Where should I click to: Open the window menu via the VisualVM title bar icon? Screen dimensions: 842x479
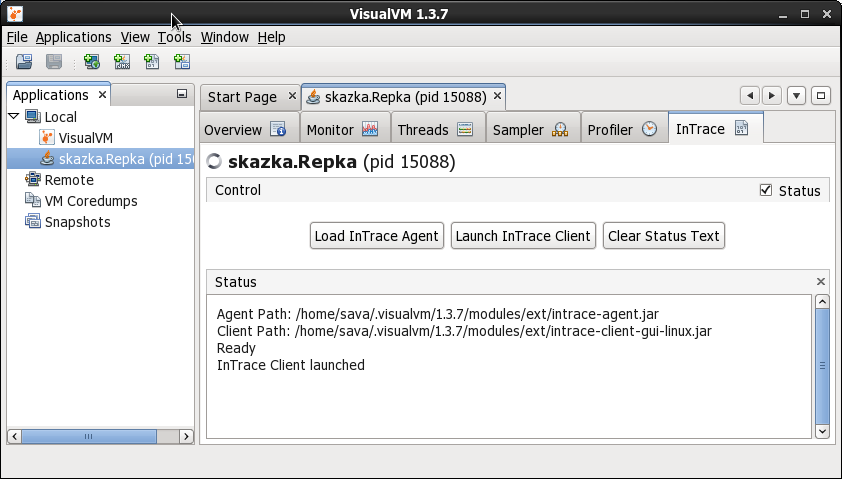coord(15,13)
